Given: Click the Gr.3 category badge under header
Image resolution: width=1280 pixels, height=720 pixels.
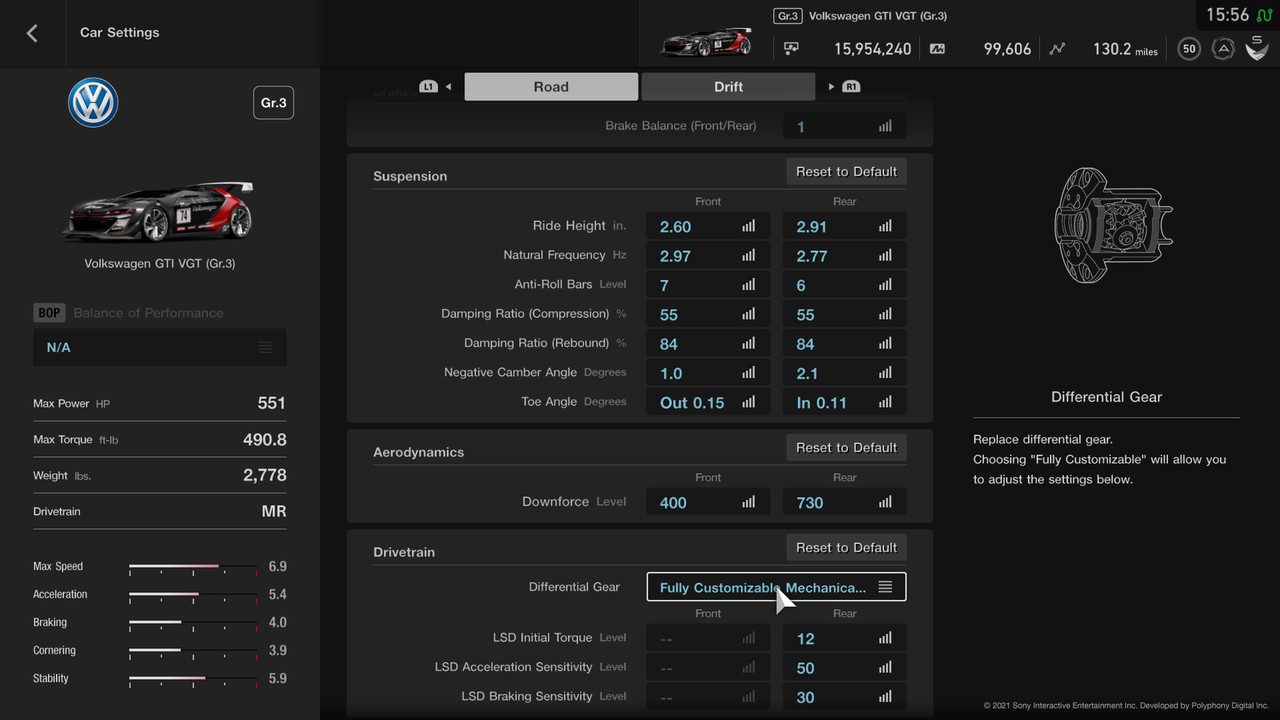Looking at the screenshot, I should tap(273, 103).
